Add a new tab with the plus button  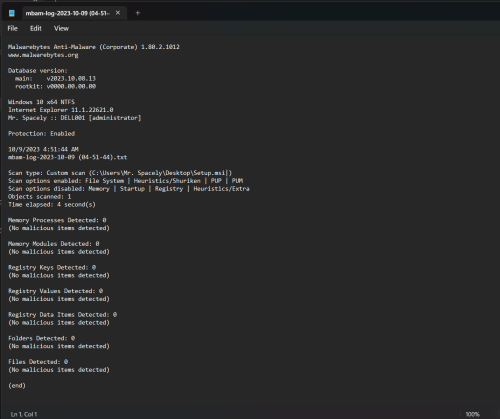(x=138, y=13)
